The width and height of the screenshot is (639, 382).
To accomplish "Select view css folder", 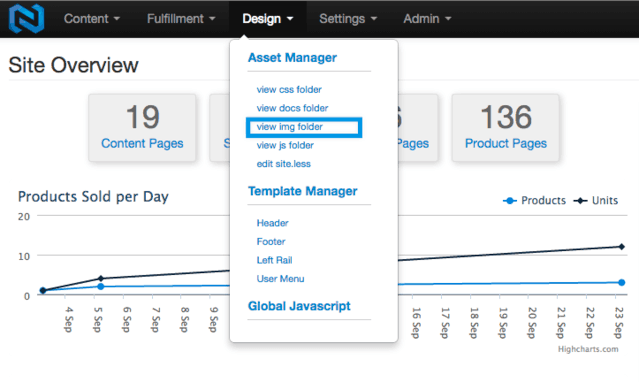I will tap(289, 89).
